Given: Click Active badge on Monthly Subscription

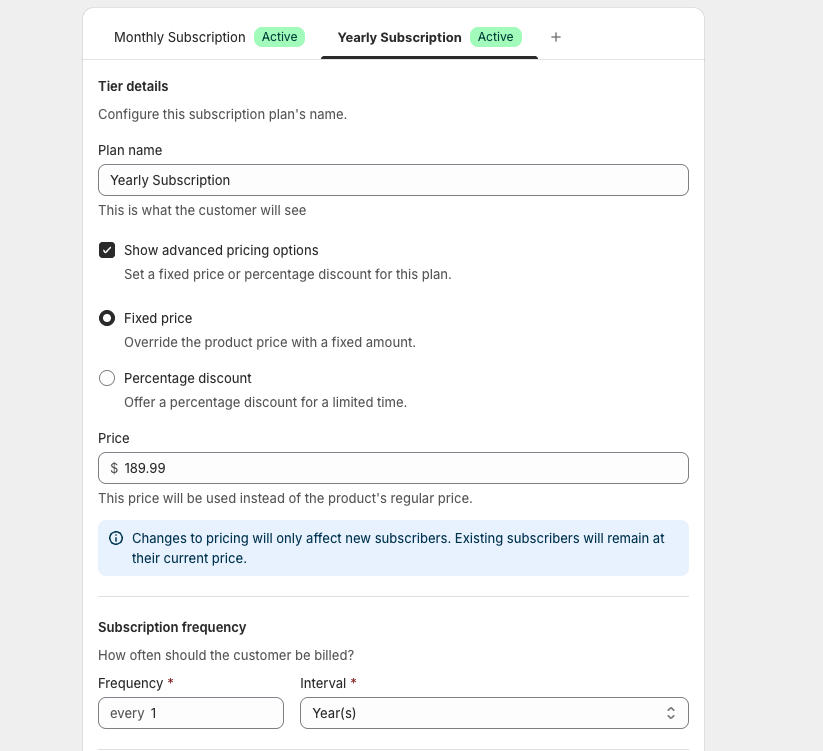Looking at the screenshot, I should tap(279, 37).
